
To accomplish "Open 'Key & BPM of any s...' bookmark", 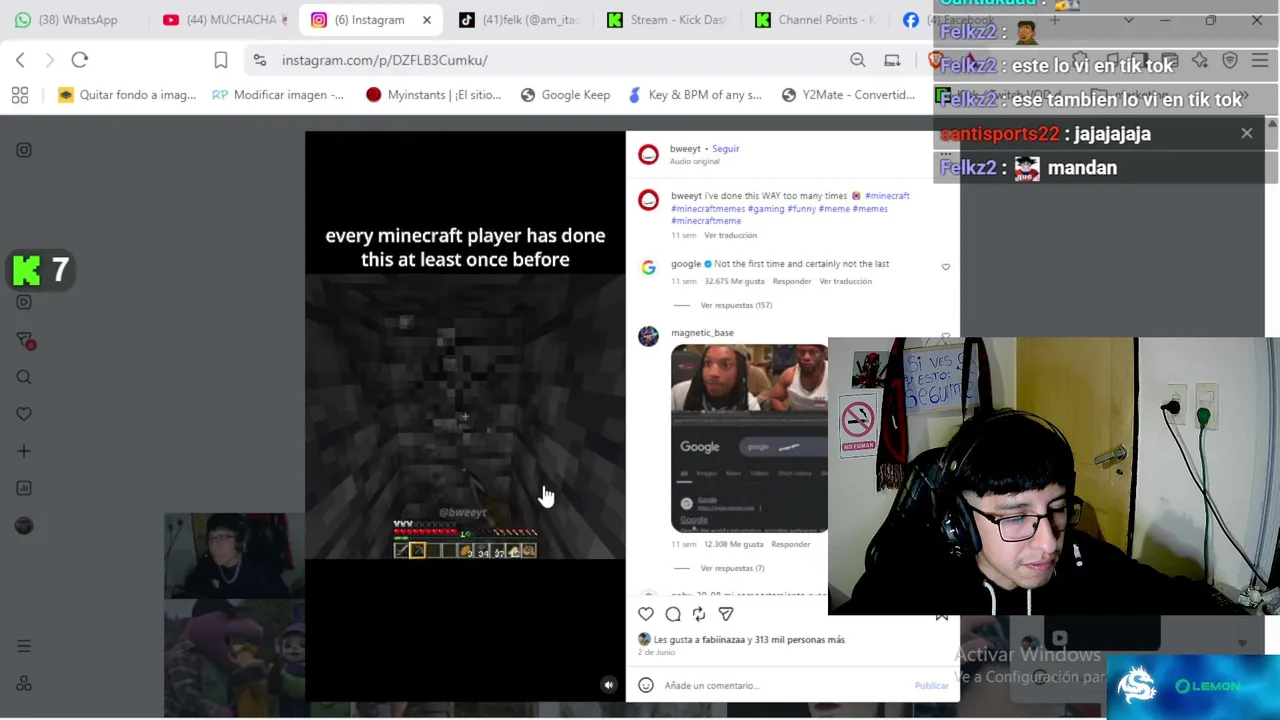I will [695, 95].
